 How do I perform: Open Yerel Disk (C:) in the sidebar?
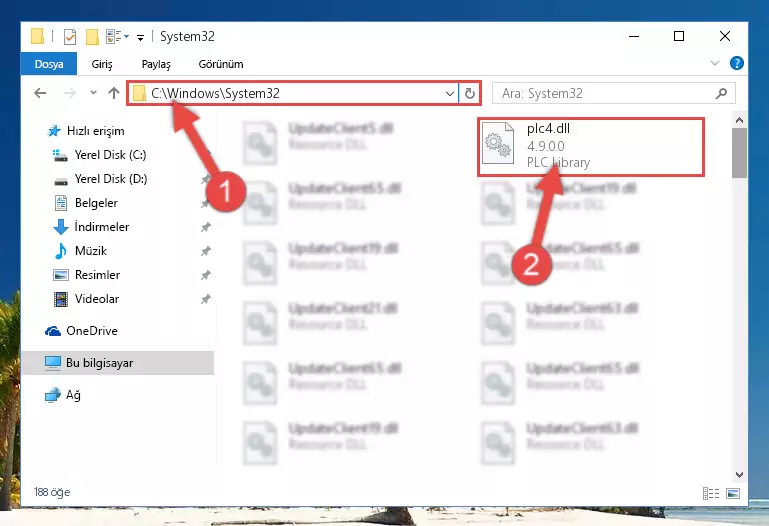click(x=110, y=155)
